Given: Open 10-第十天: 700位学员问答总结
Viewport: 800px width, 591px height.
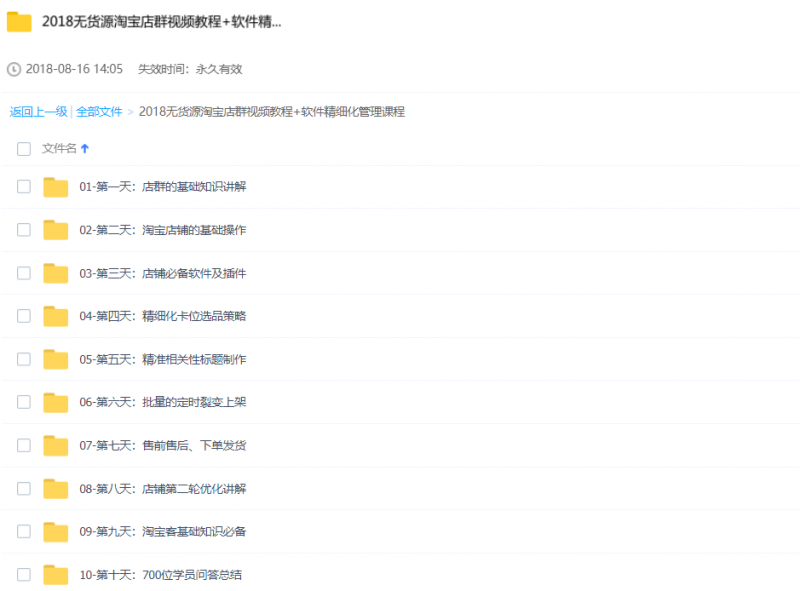Looking at the screenshot, I should pyautogui.click(x=161, y=575).
